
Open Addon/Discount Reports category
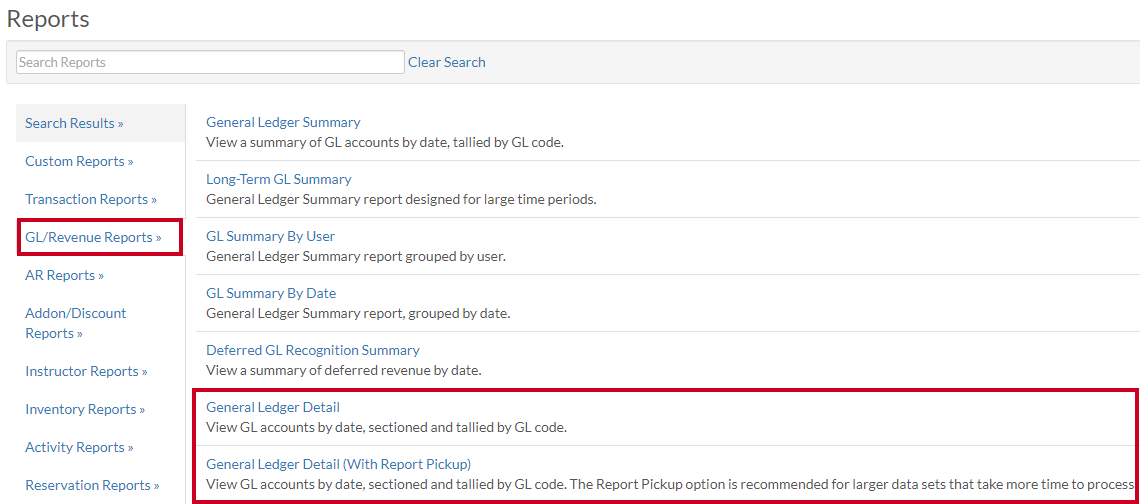[x=76, y=323]
